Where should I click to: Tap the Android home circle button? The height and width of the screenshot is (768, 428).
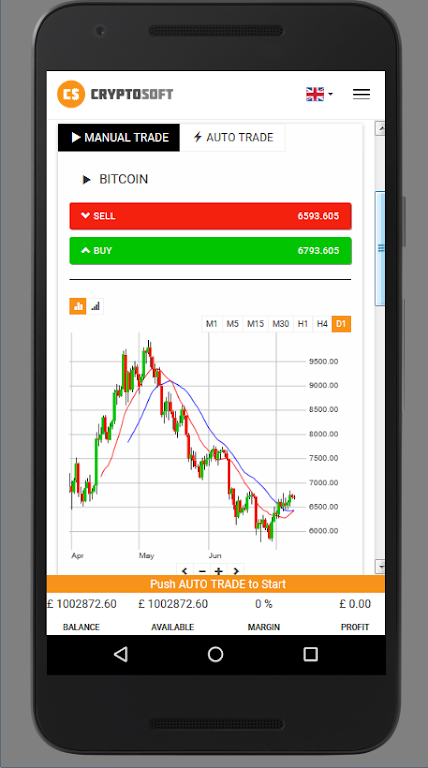[215, 654]
